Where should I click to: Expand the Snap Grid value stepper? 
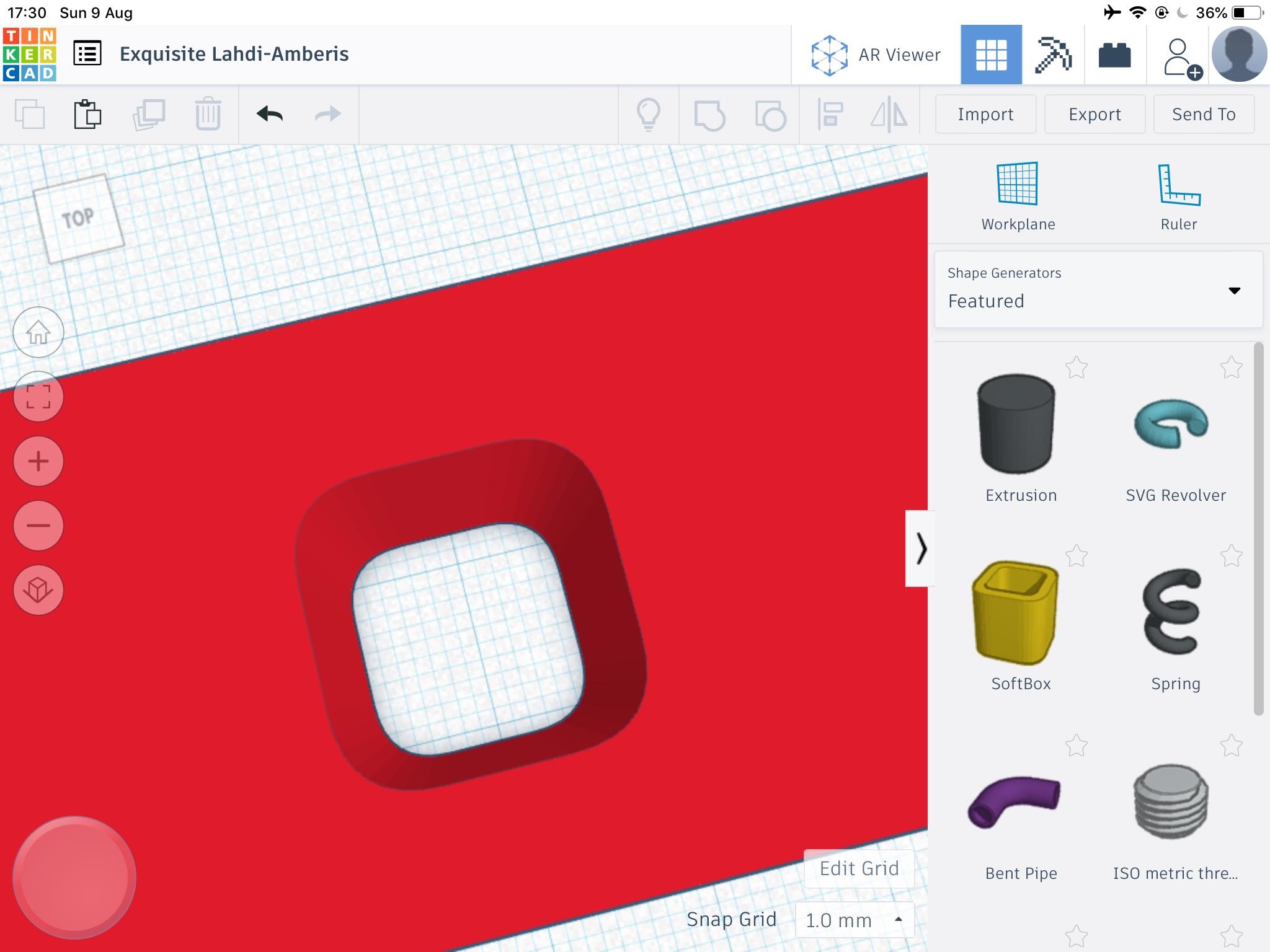tap(899, 918)
